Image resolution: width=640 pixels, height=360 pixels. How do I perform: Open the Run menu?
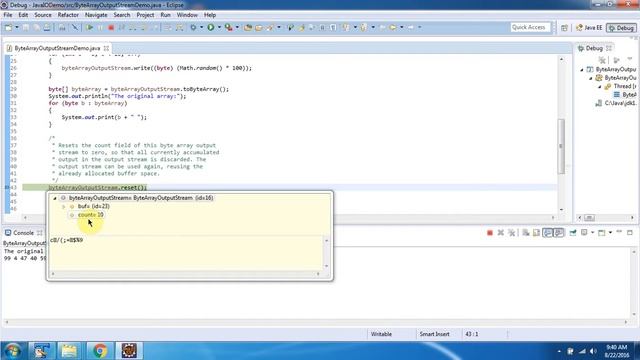[x=165, y=15]
